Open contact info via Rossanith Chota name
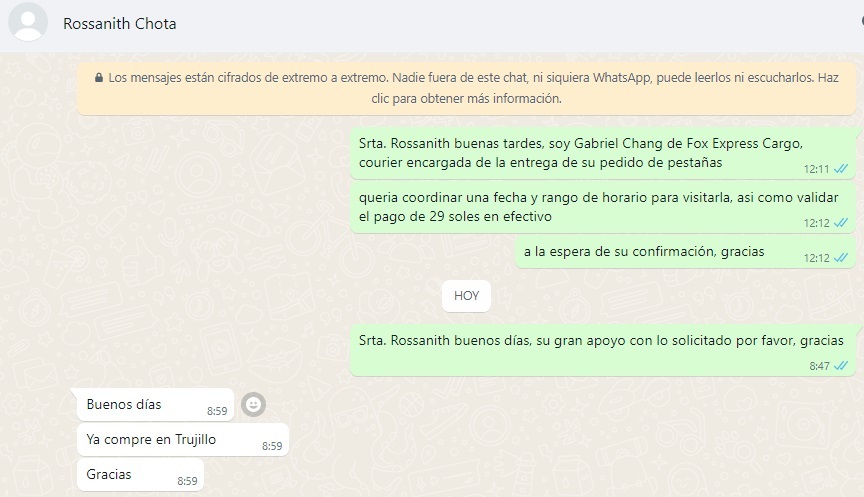The height and width of the screenshot is (497, 864). click(120, 24)
